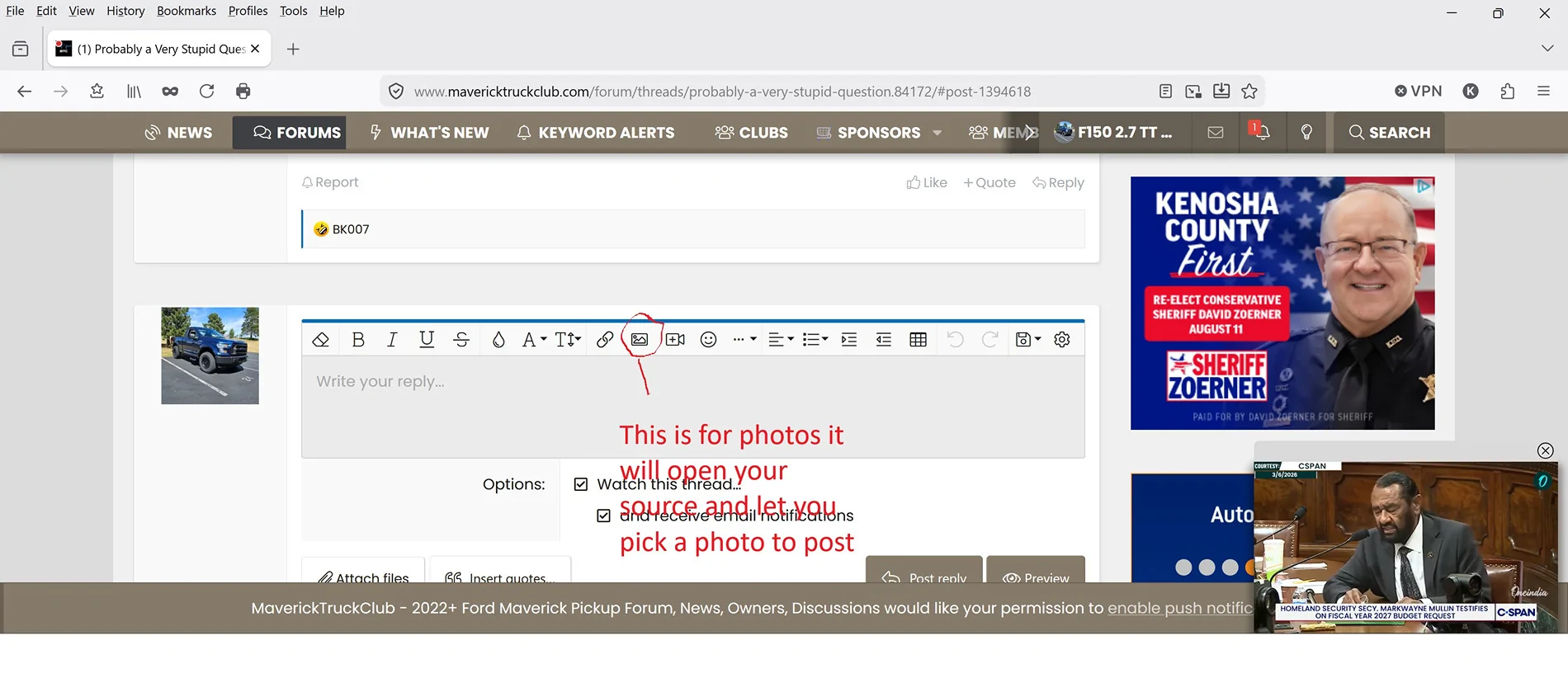Open the VPN toolbar button
Viewport: 1568px width, 683px height.
click(x=1419, y=92)
